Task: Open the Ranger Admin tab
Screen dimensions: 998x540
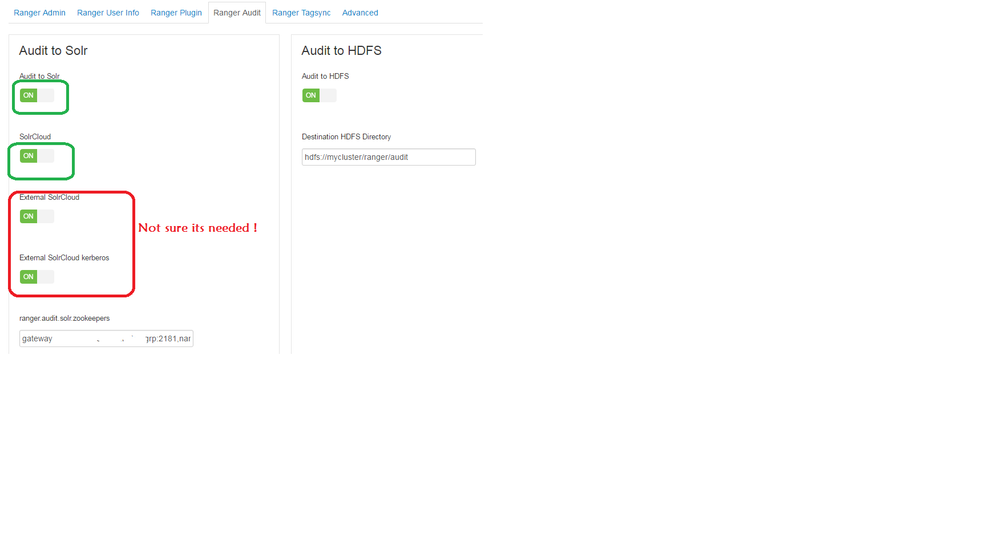Action: point(39,13)
